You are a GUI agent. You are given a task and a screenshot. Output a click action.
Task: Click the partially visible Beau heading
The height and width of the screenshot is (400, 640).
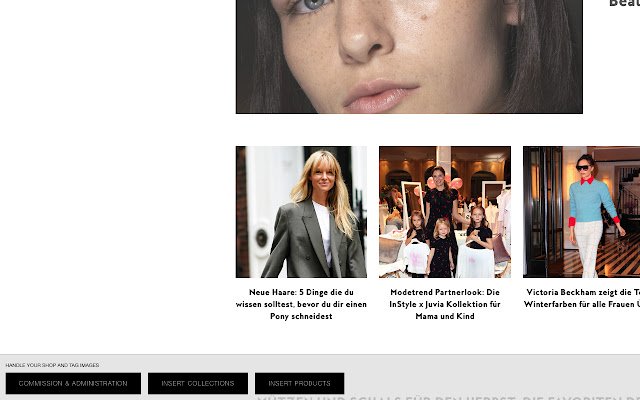pos(624,4)
